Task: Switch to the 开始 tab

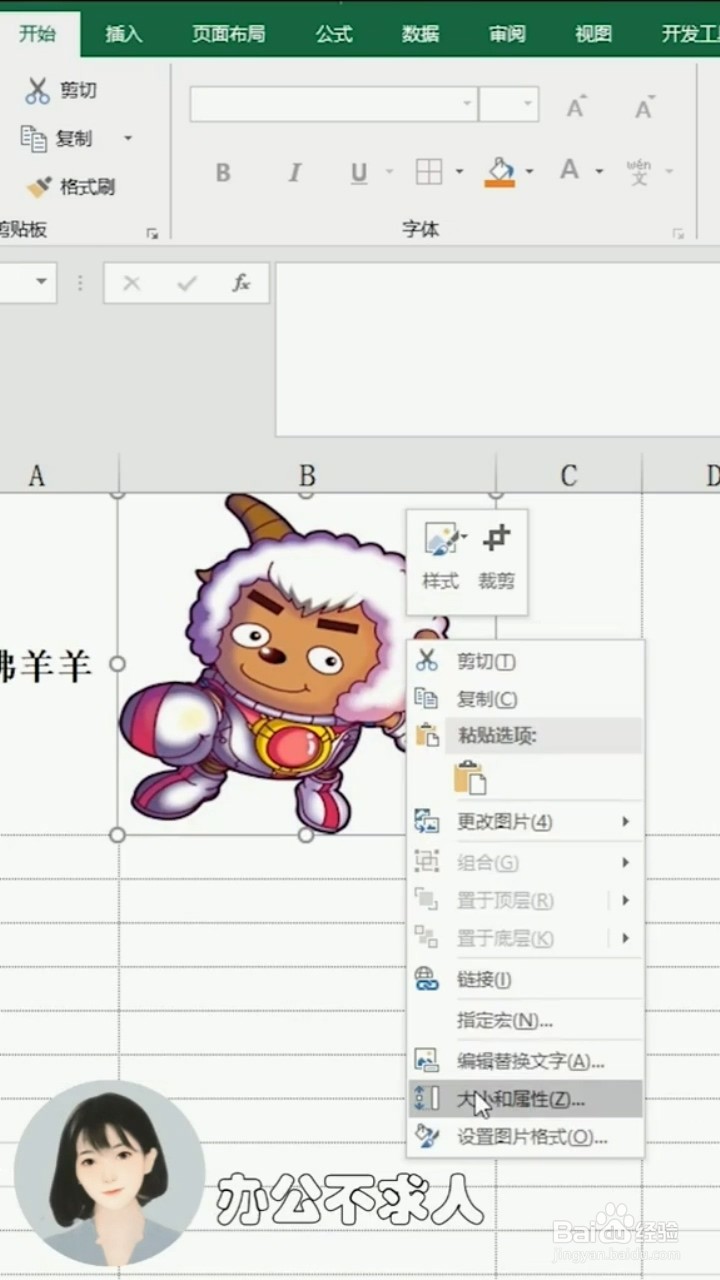Action: [x=38, y=34]
